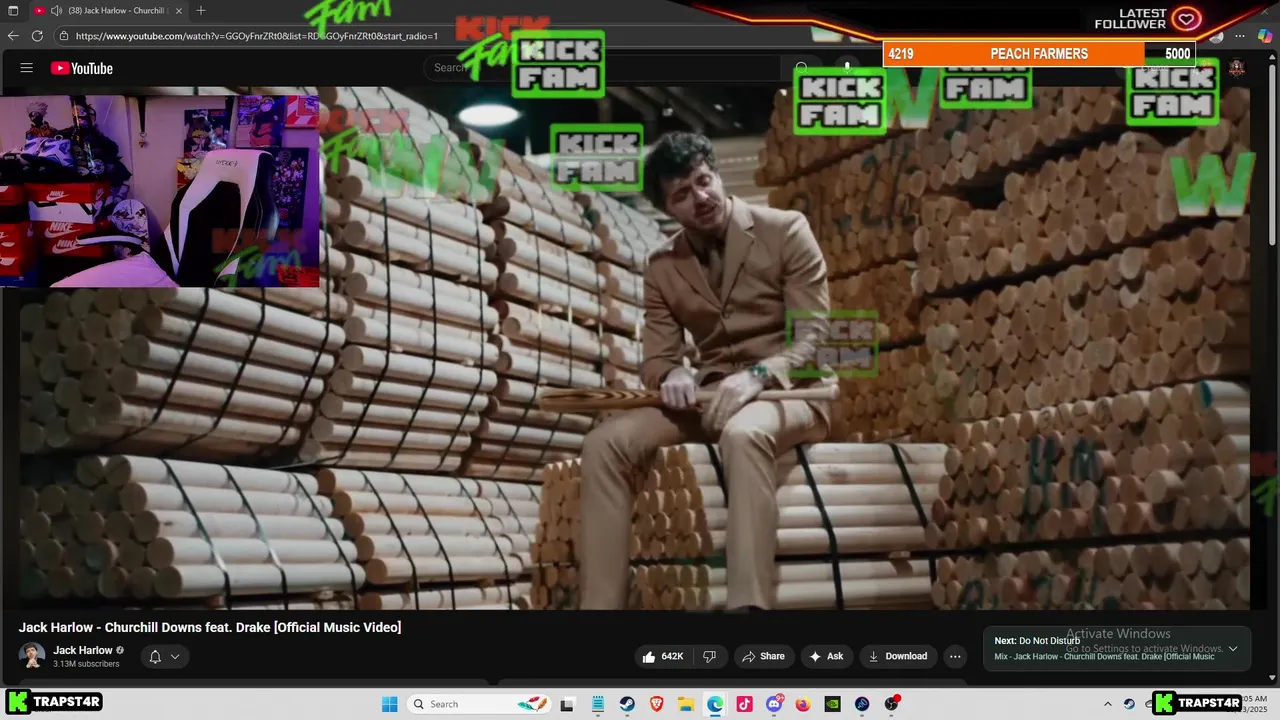
Task: Go back to previous page
Action: point(13,36)
